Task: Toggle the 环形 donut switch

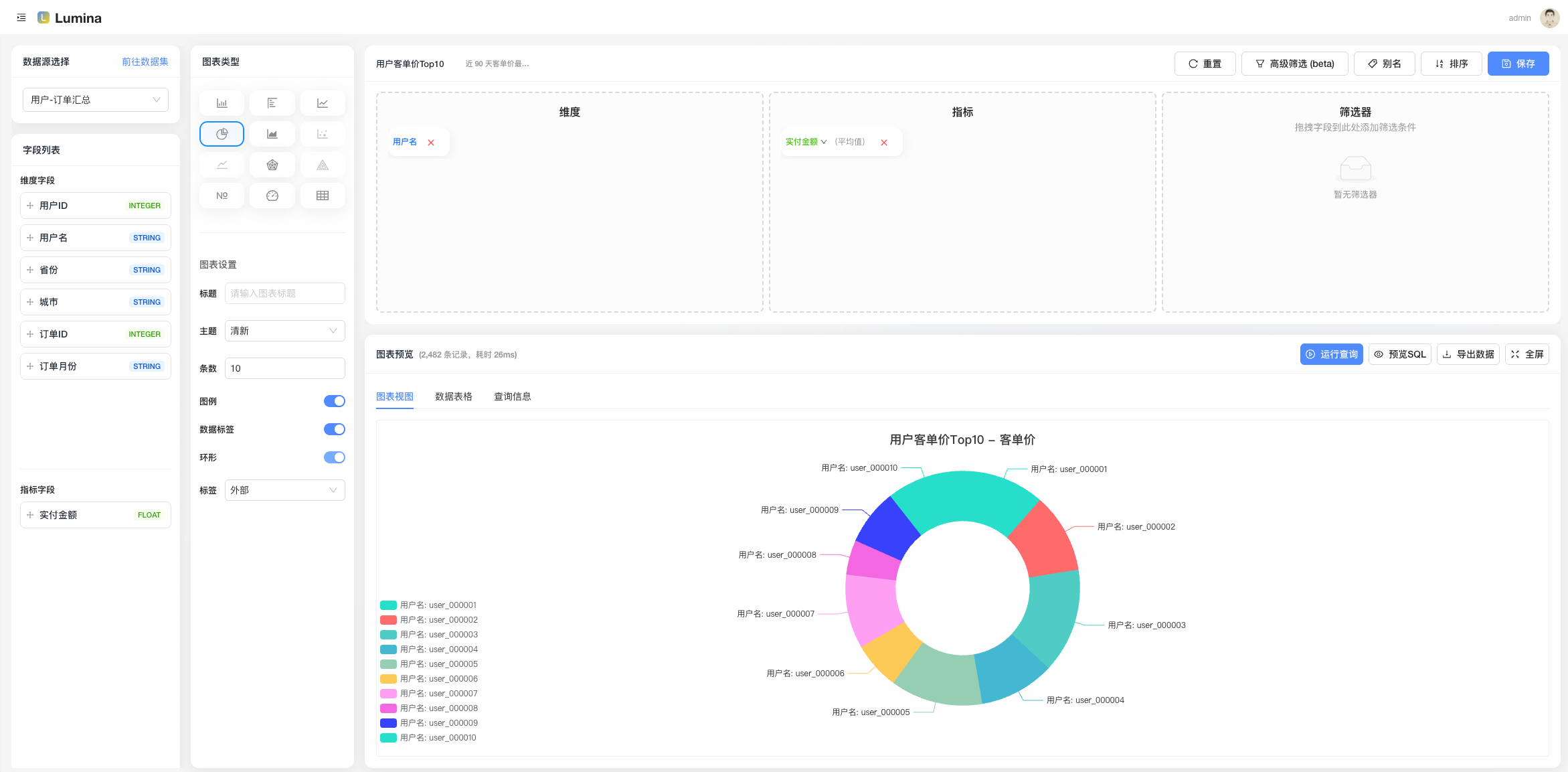Action: pos(334,457)
